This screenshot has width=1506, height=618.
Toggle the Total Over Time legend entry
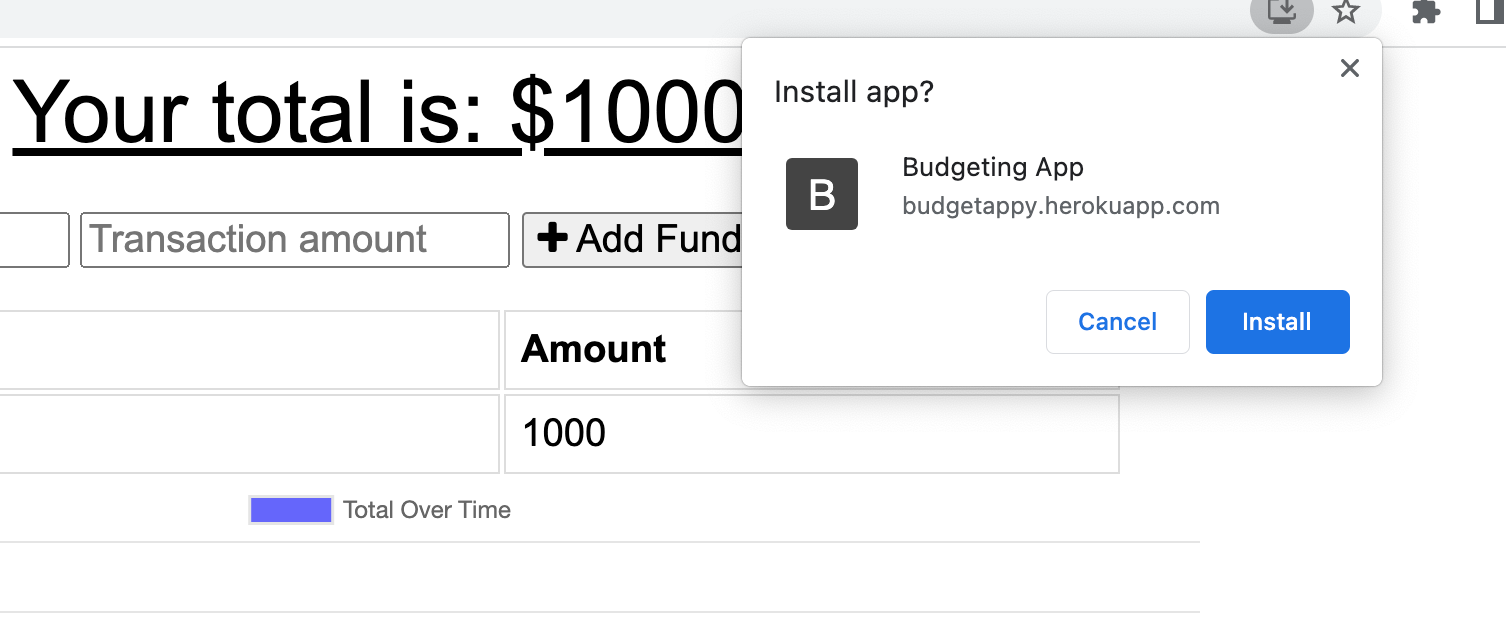(427, 510)
